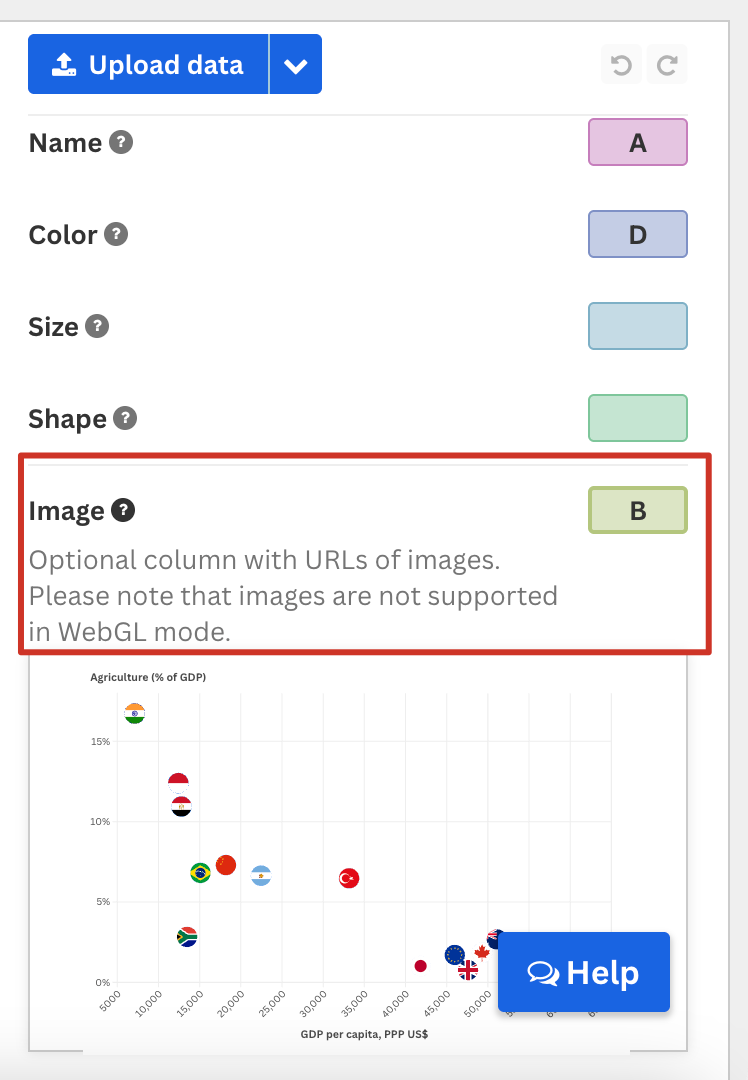Click the empty Shape column field
This screenshot has width=748, height=1080.
638,418
